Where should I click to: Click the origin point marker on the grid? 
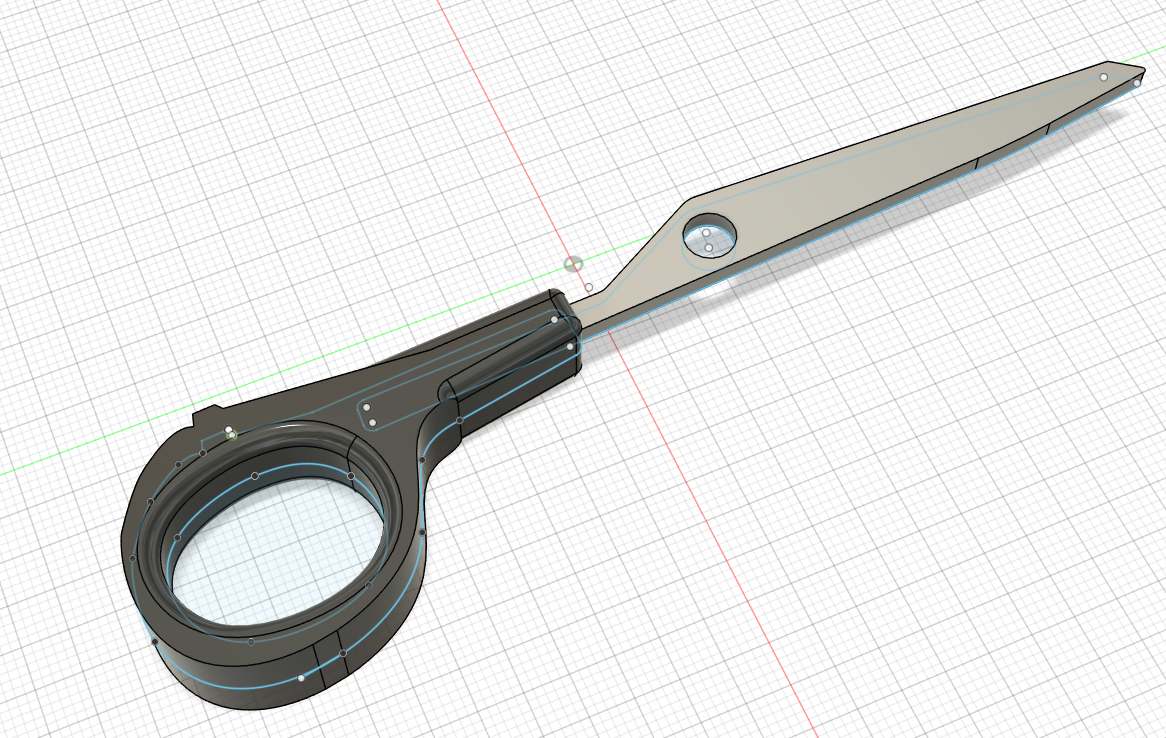[x=573, y=265]
